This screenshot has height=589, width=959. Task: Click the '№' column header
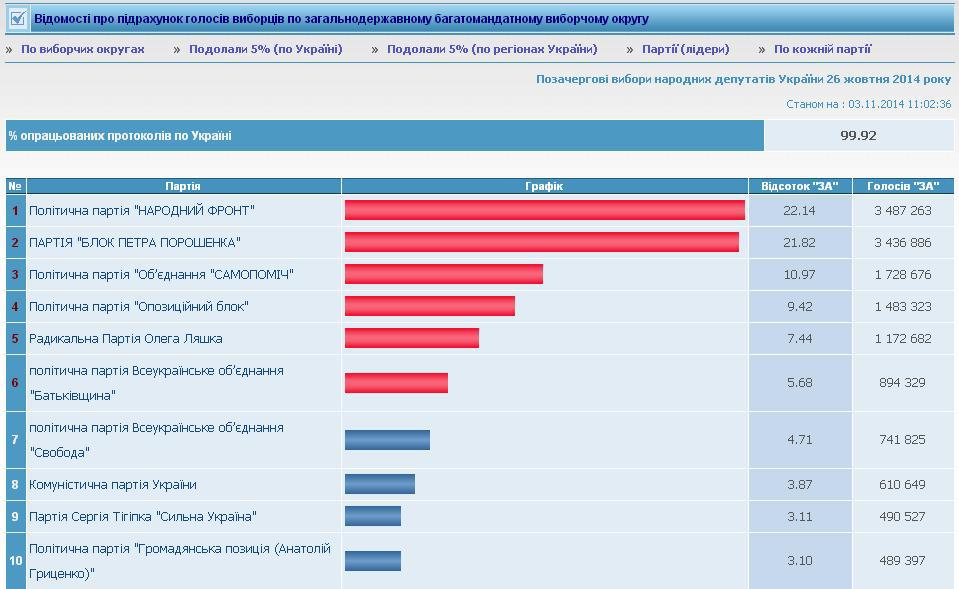pyautogui.click(x=15, y=186)
